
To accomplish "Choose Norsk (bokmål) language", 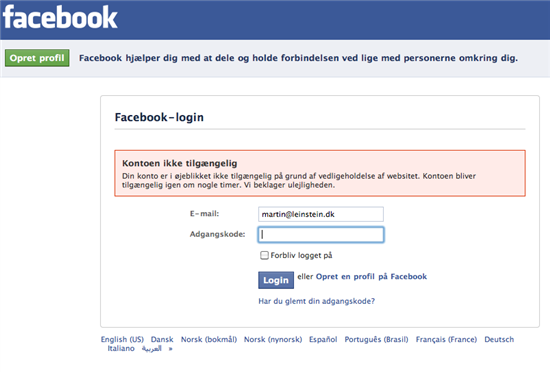I will pyautogui.click(x=209, y=339).
